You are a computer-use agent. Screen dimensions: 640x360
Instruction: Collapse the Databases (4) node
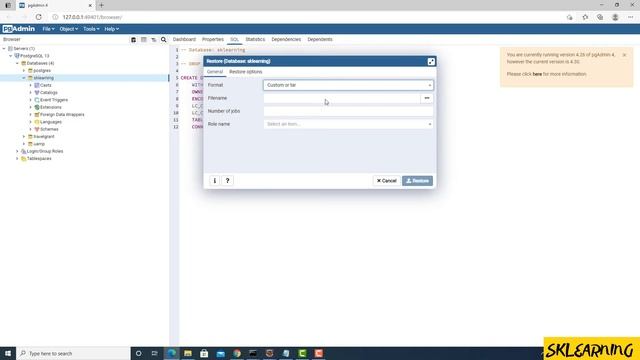[17, 63]
